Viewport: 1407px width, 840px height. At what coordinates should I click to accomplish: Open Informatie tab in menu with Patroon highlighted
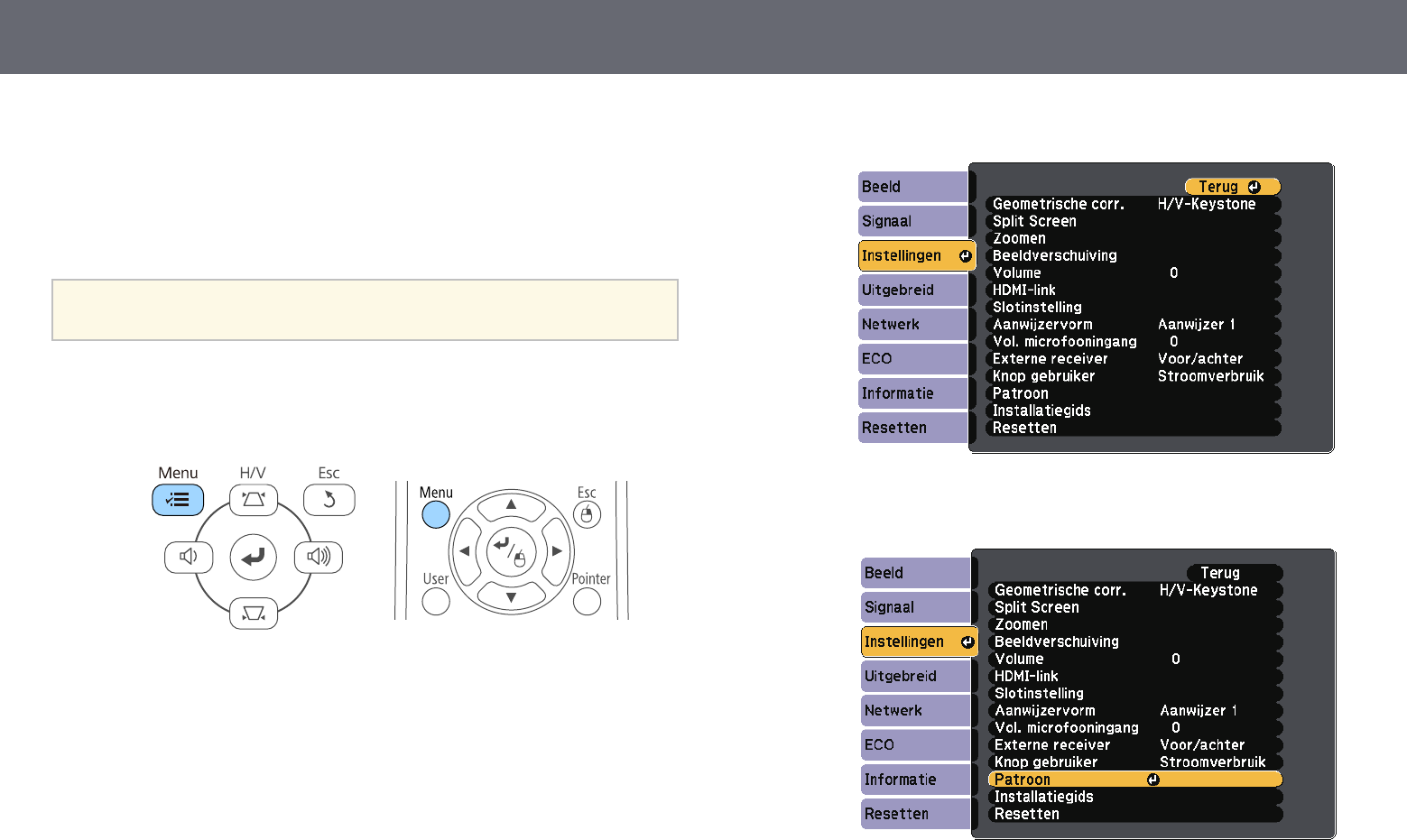[916, 780]
